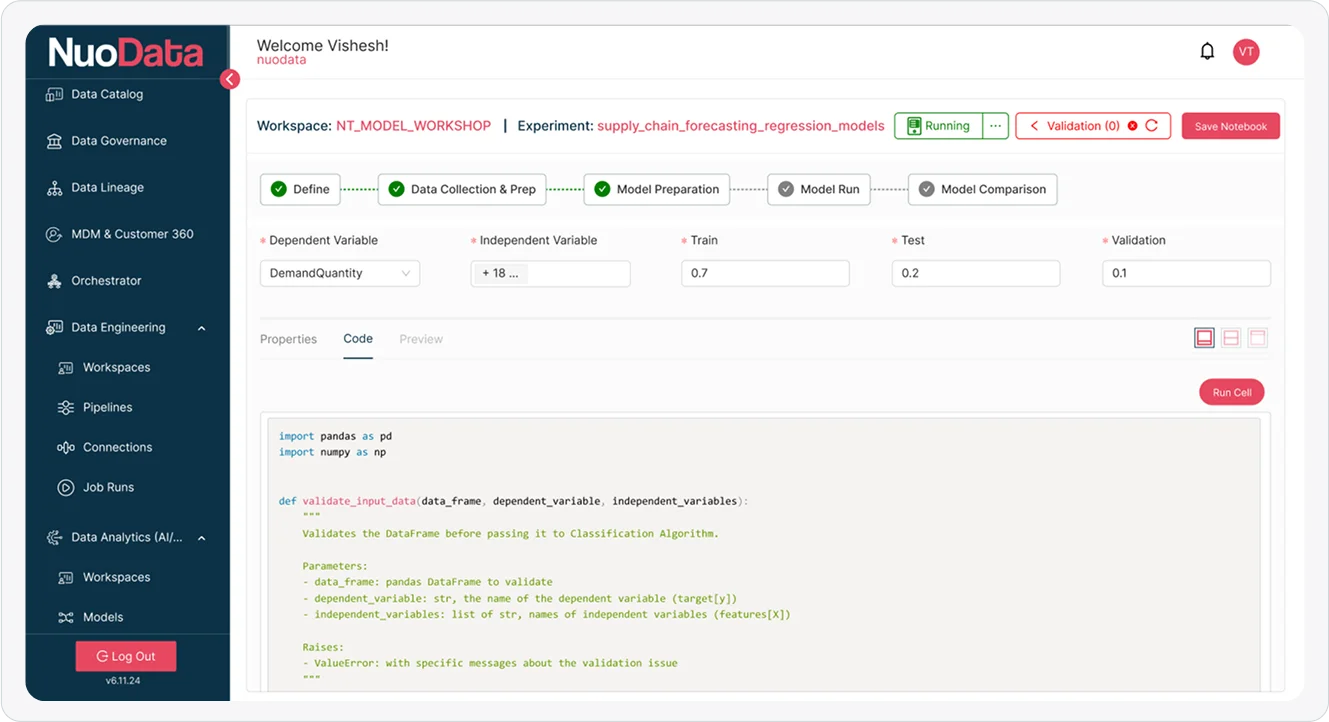Click the Data Analytics (AI/...) icon
This screenshot has height=722, width=1329.
54,538
